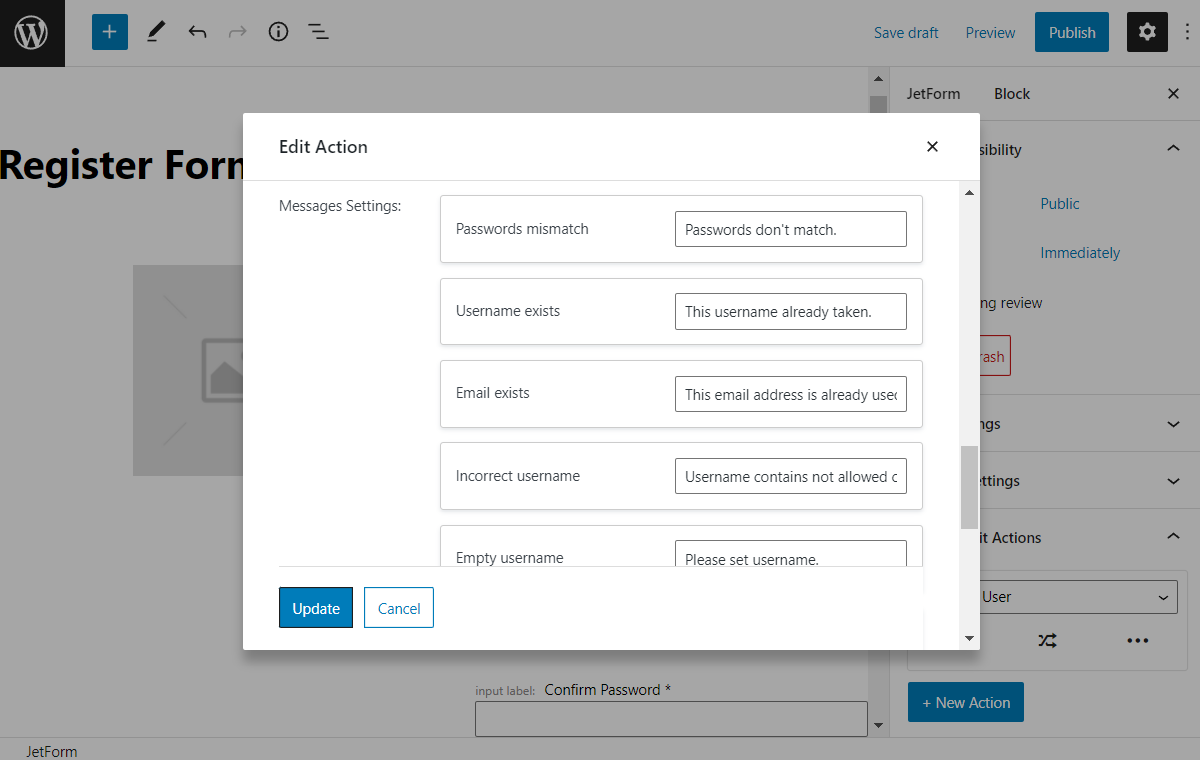Open the Options three-dot menu
The image size is (1200, 760).
[1188, 32]
